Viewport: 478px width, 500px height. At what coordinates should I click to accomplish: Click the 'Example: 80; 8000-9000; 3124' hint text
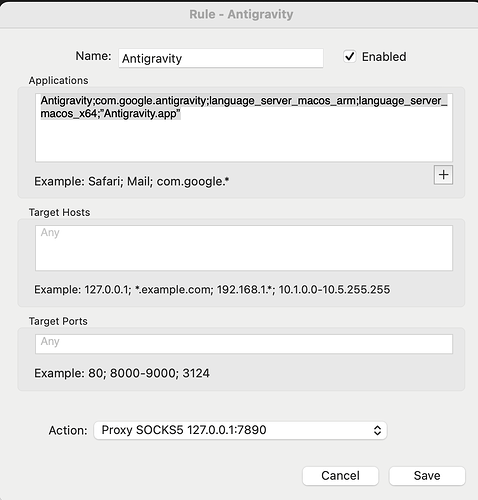[x=122, y=373]
